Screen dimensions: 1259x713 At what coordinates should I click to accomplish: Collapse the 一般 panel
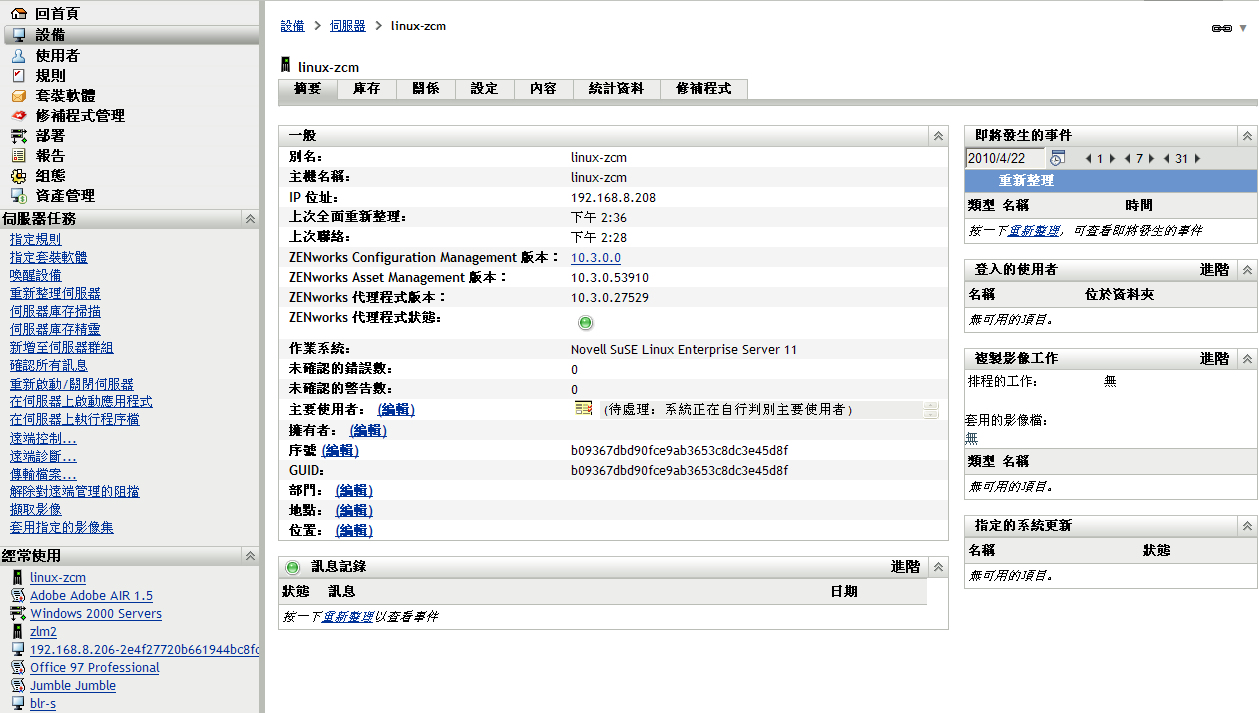(x=937, y=135)
